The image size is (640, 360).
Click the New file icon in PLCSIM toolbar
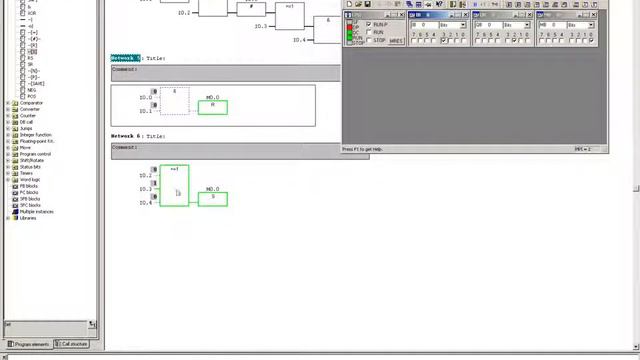349,4
